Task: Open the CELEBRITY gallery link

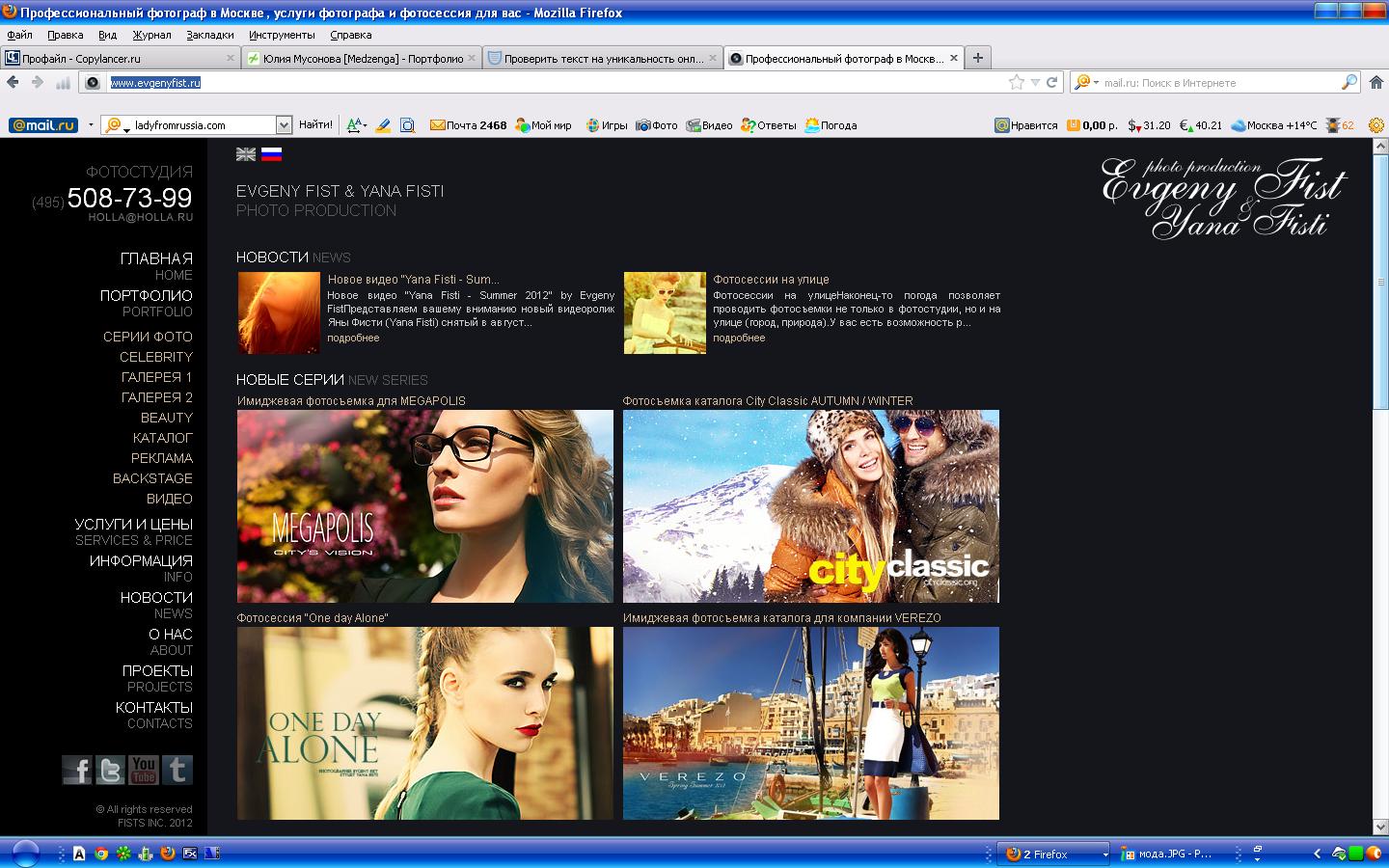Action: 156,357
